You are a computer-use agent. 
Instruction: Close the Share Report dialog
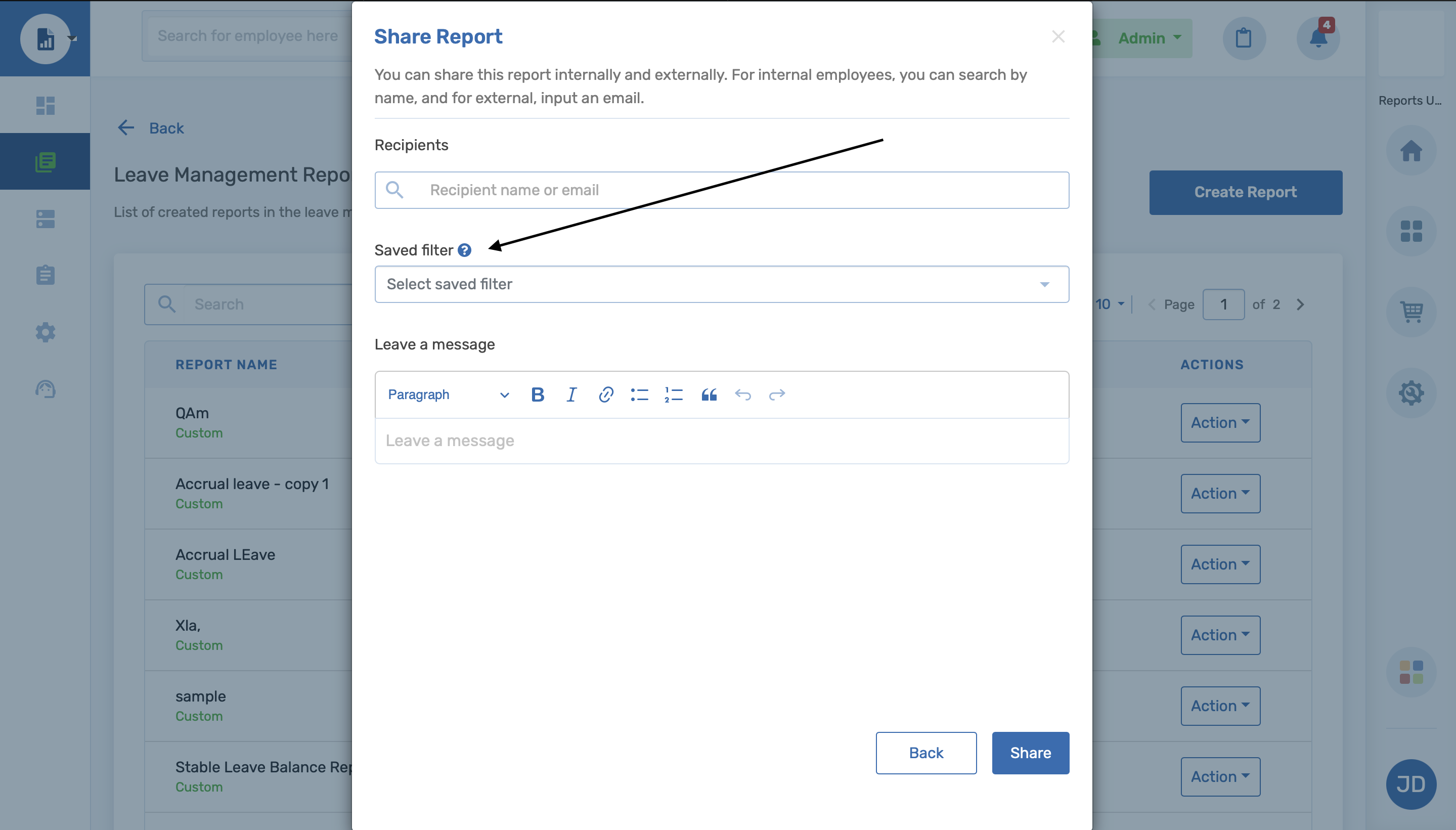(x=1058, y=36)
